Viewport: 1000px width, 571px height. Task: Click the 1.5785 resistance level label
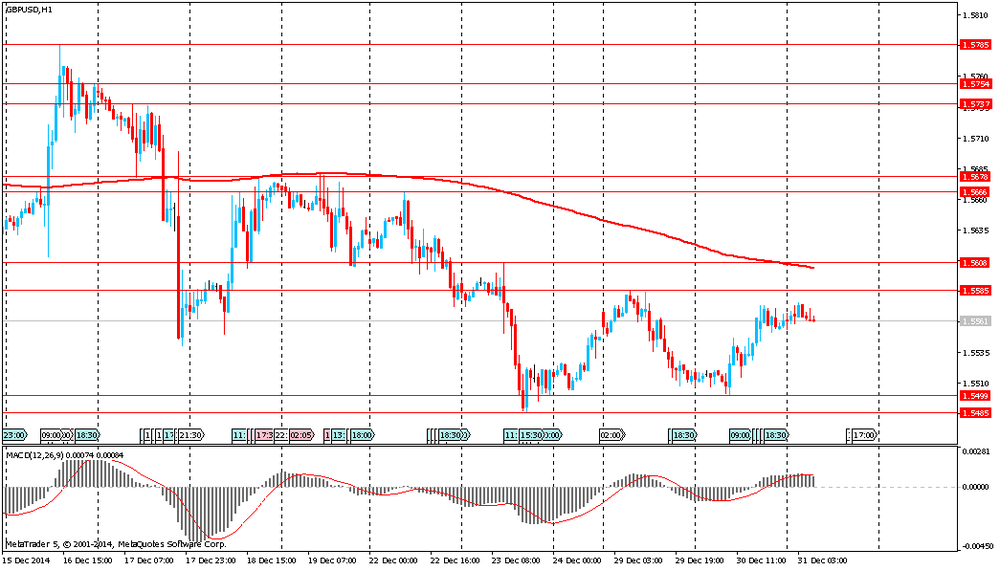click(x=975, y=45)
